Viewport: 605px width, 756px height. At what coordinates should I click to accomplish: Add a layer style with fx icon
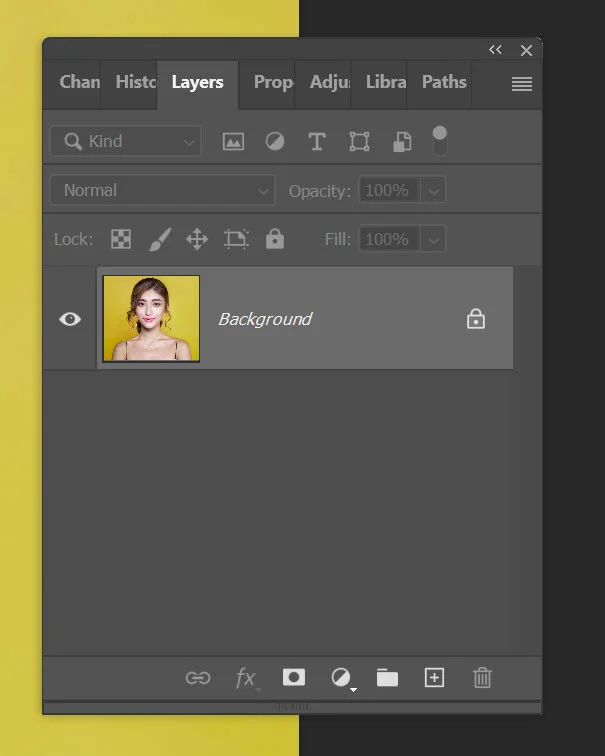pos(246,678)
